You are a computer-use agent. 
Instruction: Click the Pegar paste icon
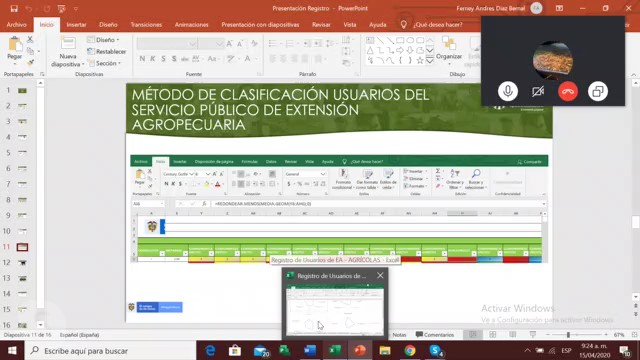(15, 44)
